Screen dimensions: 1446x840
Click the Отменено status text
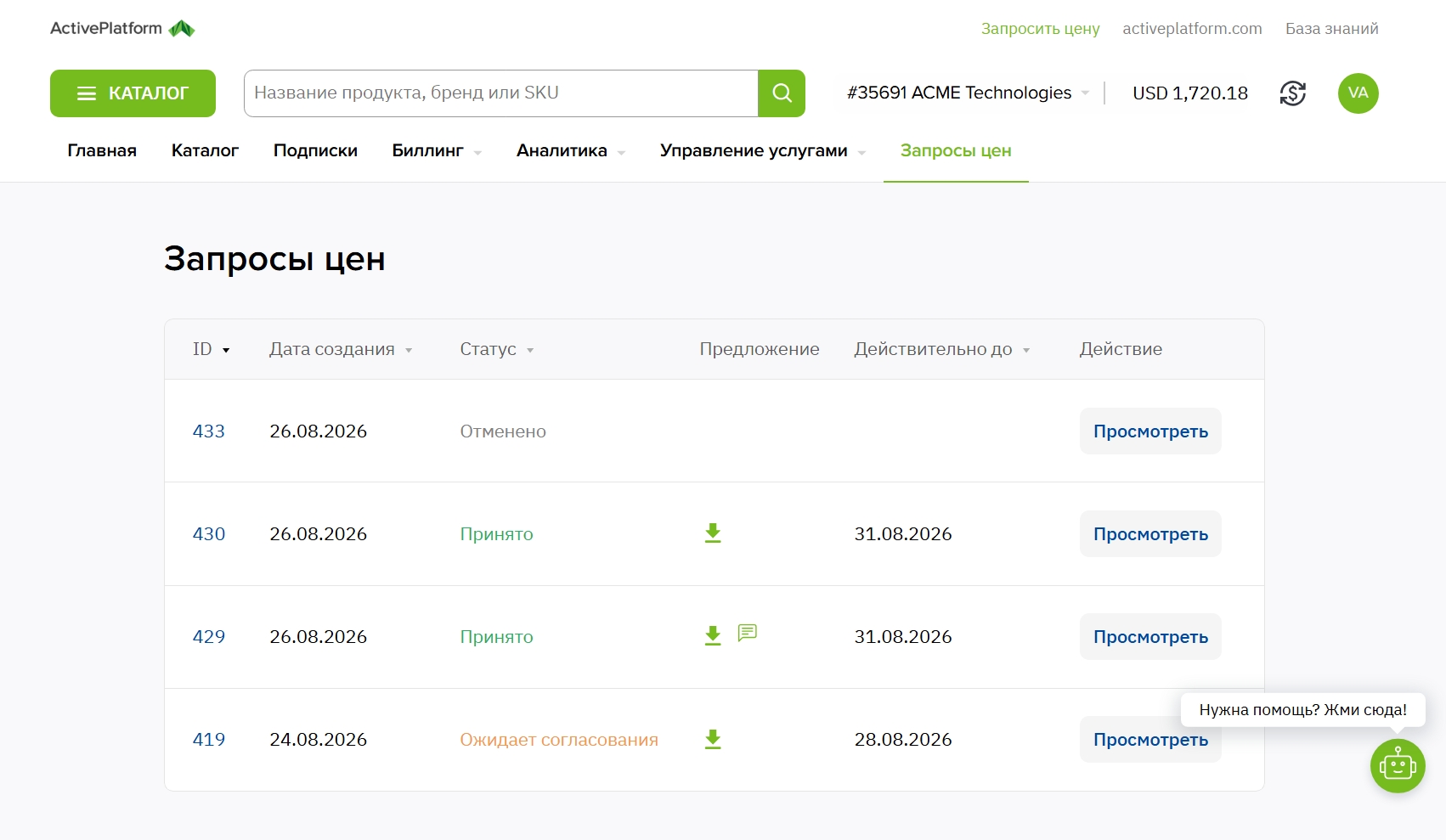(x=503, y=431)
